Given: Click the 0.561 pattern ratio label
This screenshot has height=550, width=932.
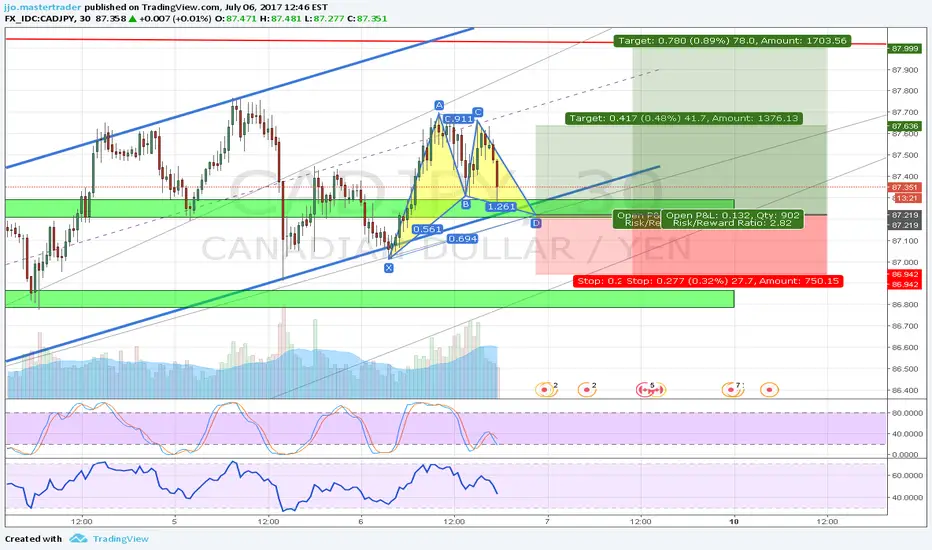Looking at the screenshot, I should [x=427, y=229].
